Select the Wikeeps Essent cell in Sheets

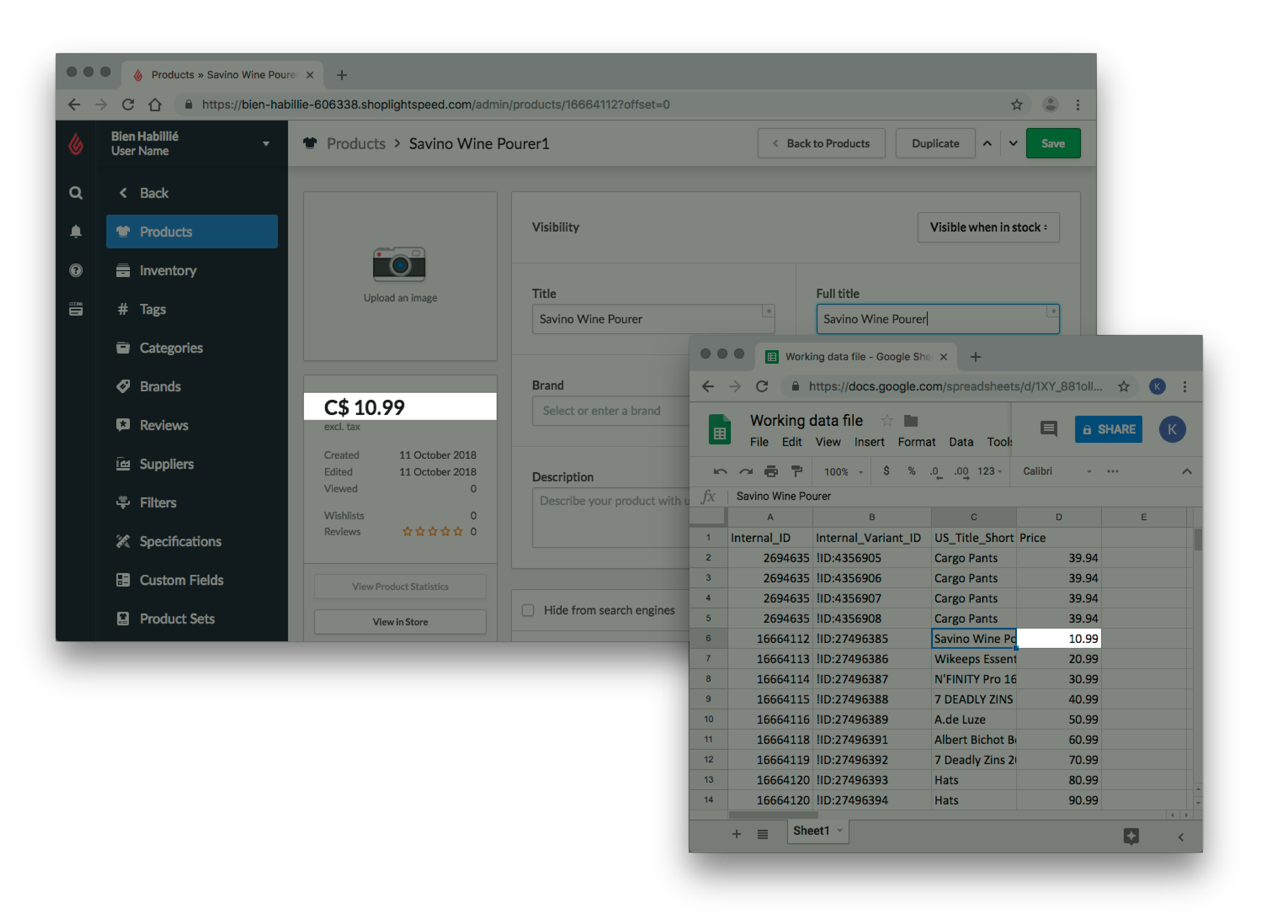(973, 659)
